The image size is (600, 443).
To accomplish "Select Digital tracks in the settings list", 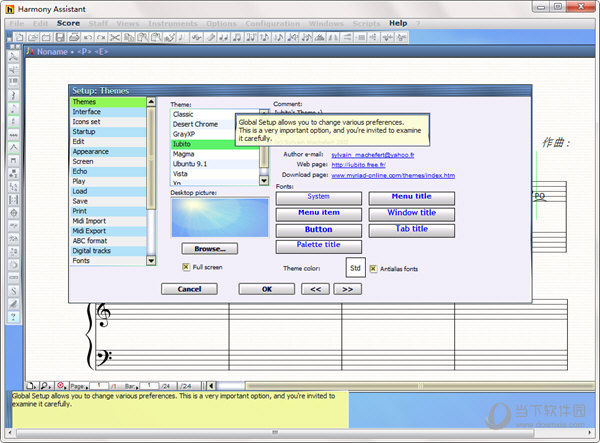I will pyautogui.click(x=108, y=251).
